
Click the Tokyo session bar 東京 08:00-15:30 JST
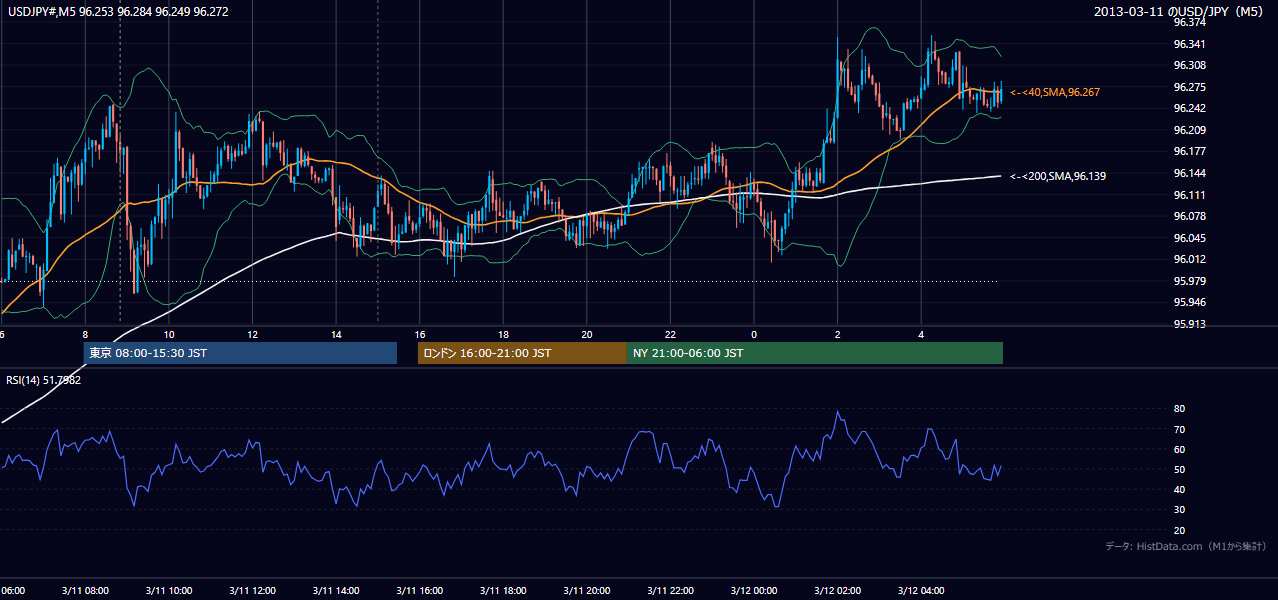click(240, 353)
